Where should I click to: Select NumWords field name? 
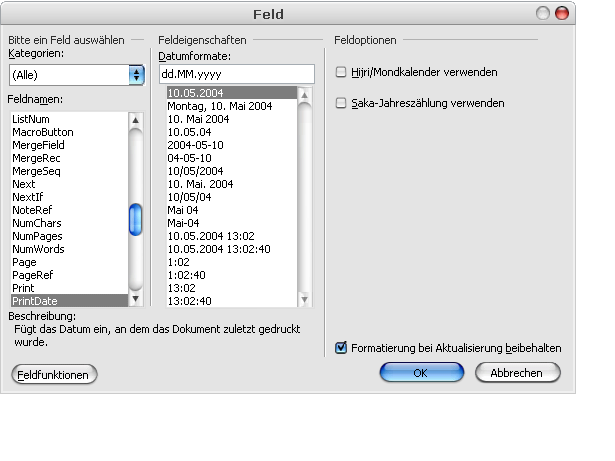point(69,249)
